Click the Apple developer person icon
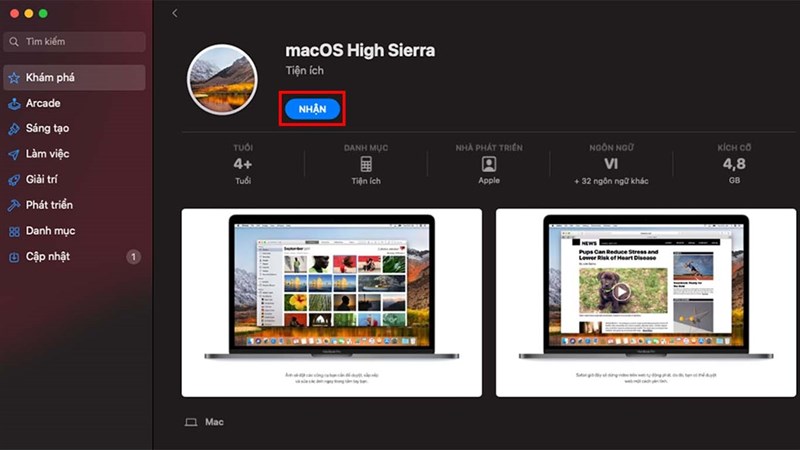 click(x=489, y=164)
